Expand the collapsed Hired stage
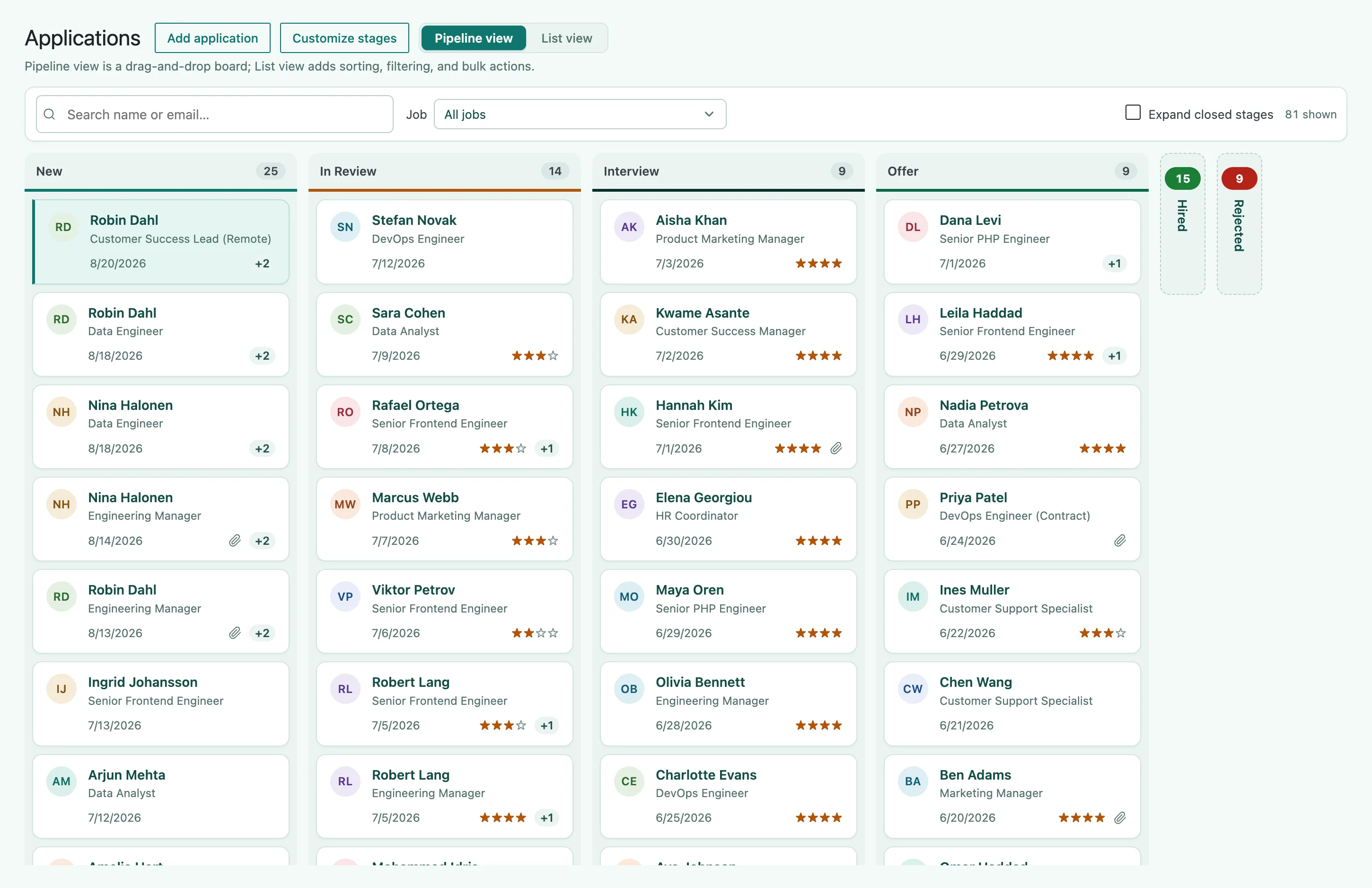Screen dimensions: 1372x888 (1182, 224)
